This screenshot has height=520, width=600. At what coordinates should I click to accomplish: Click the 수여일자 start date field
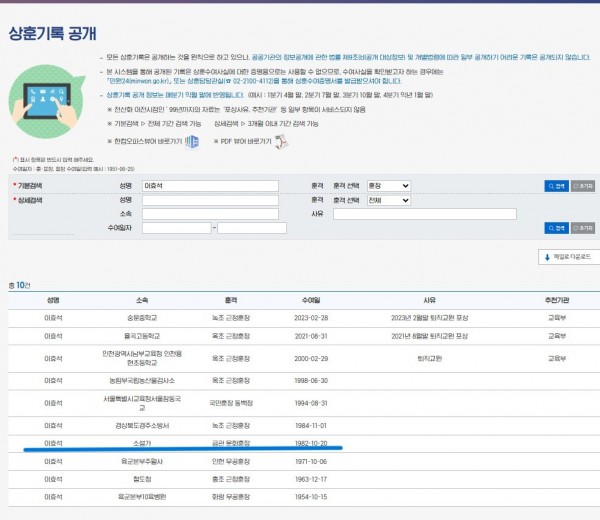(176, 228)
